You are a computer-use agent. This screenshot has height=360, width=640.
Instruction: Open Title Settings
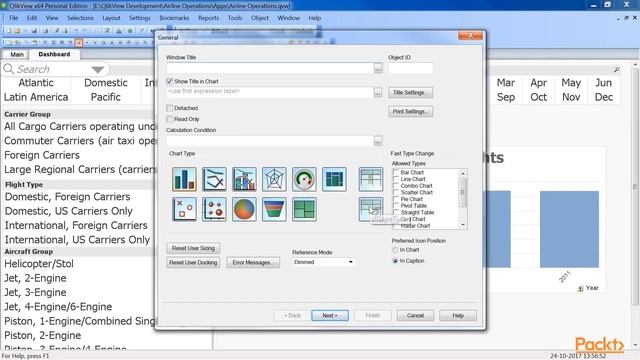pyautogui.click(x=410, y=93)
